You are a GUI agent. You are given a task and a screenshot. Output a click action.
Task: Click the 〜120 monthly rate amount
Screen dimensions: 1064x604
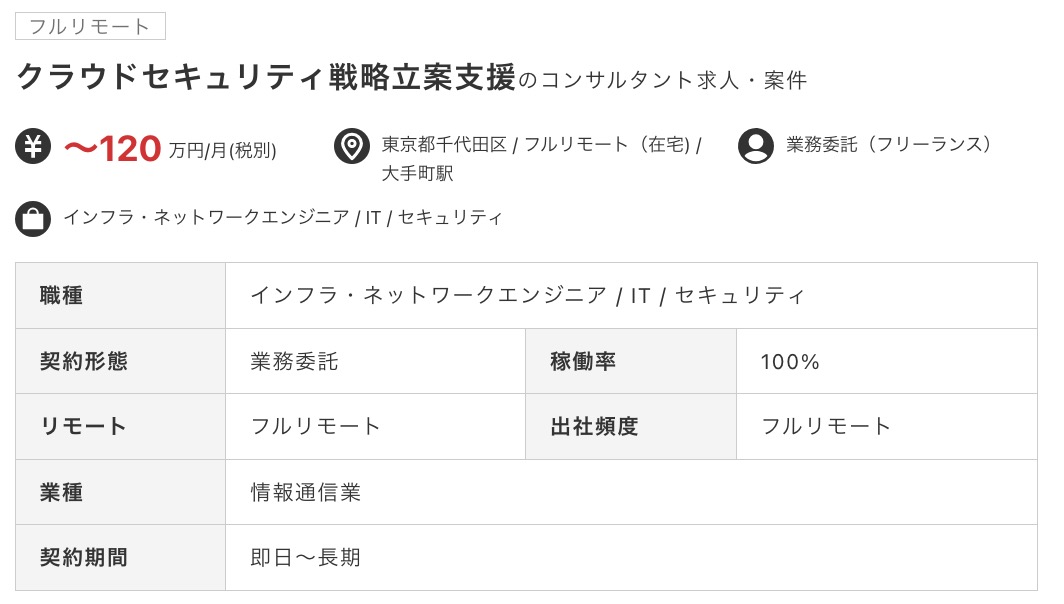(x=112, y=149)
